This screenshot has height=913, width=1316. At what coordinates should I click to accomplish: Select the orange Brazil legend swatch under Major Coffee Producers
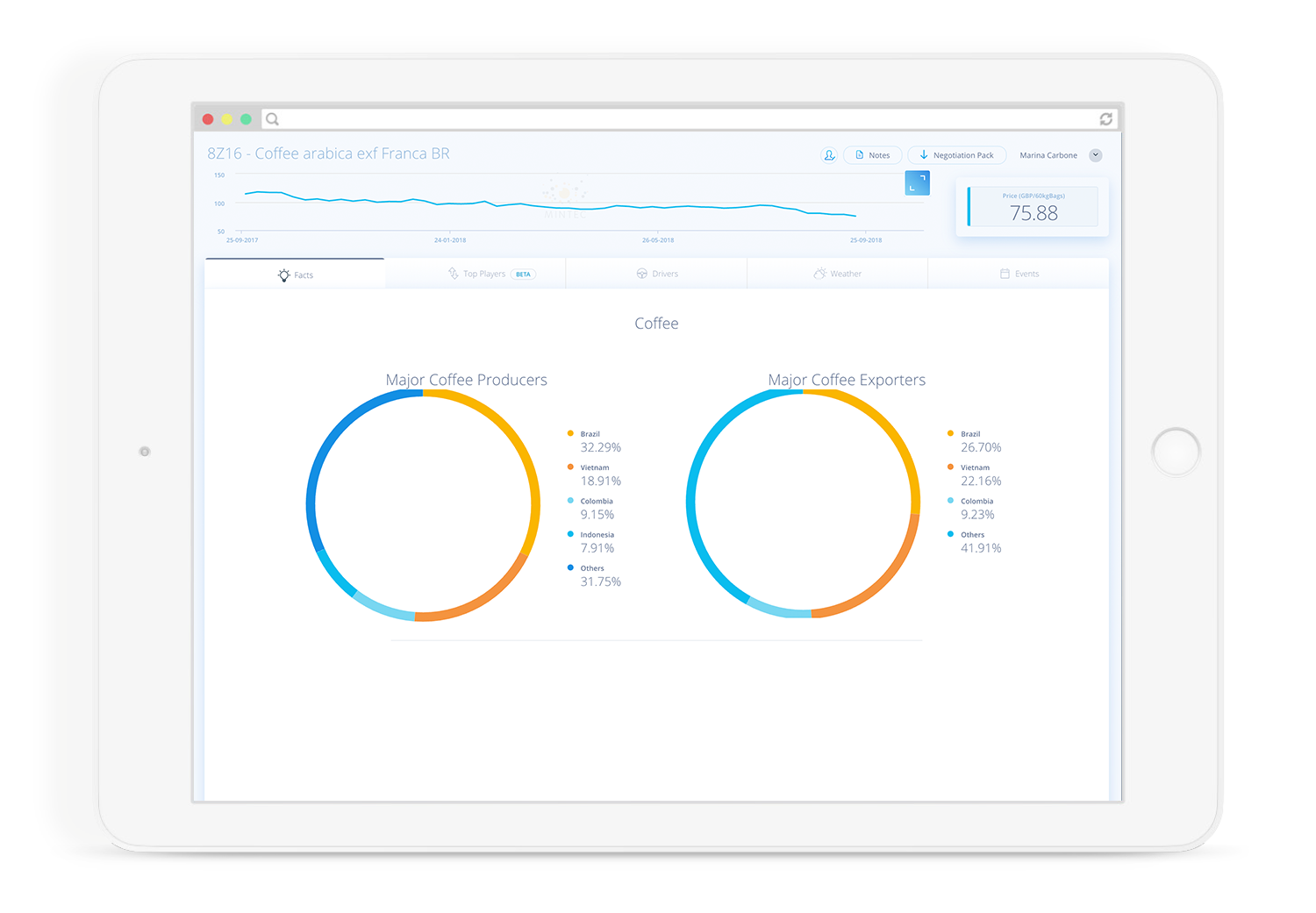[x=571, y=433]
